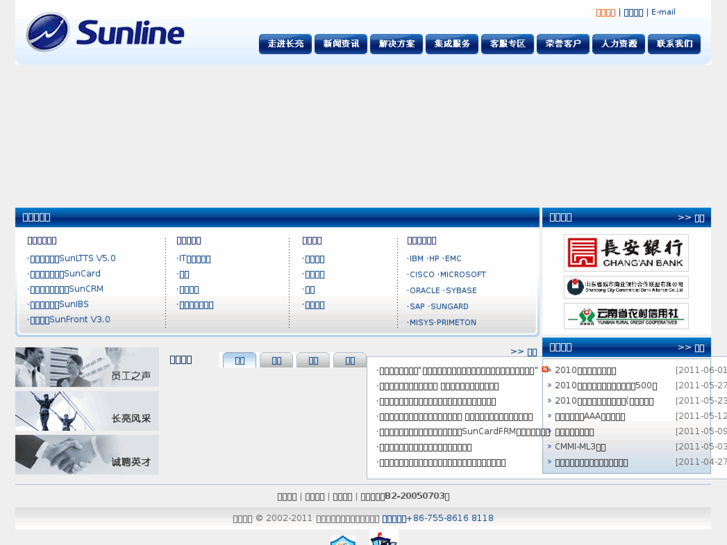727x545 pixels.
Task: Open the SunFront V3.0 product link
Action: (70, 320)
